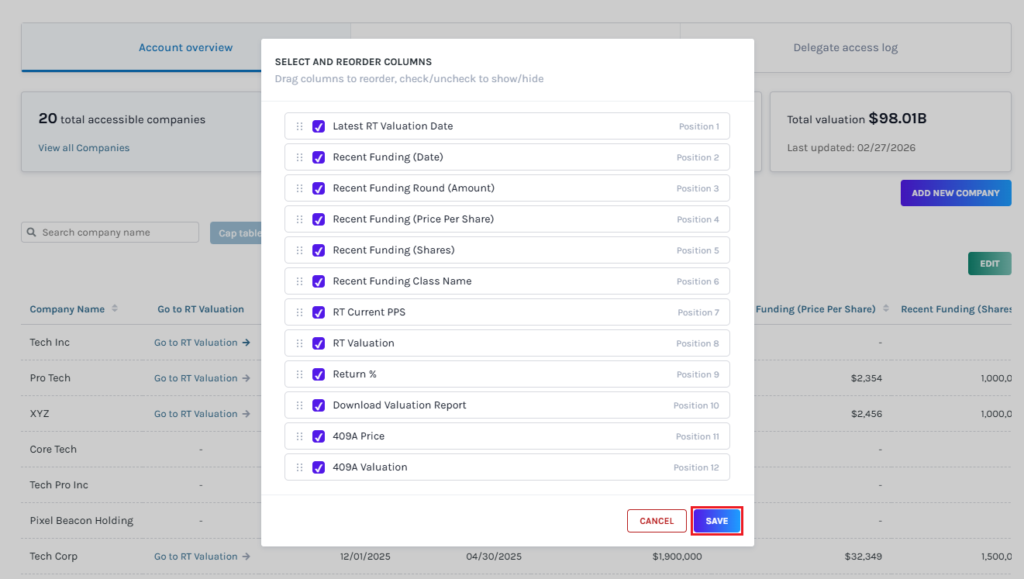Save the column selection

pos(716,521)
